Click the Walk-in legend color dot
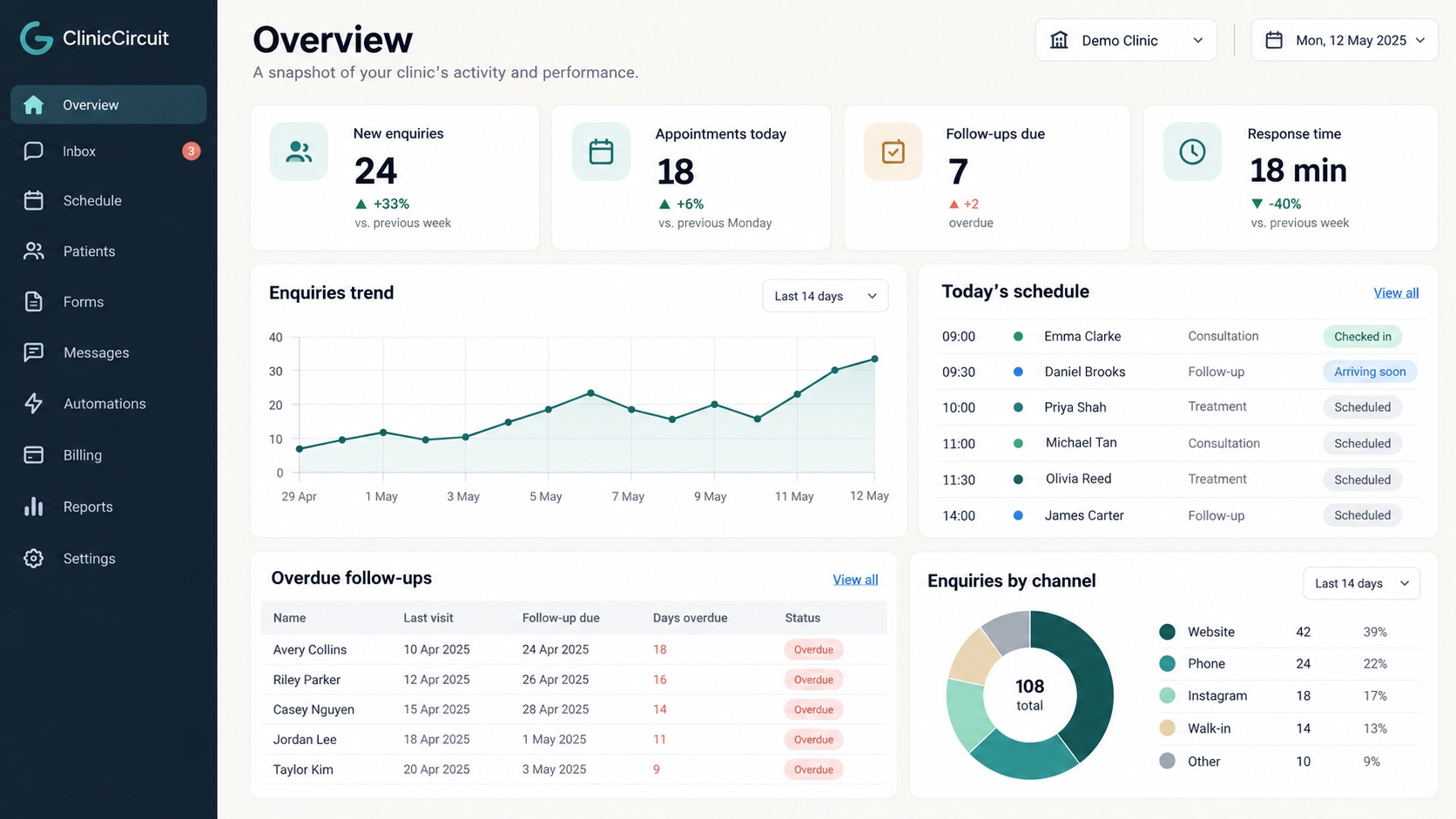 1168,728
